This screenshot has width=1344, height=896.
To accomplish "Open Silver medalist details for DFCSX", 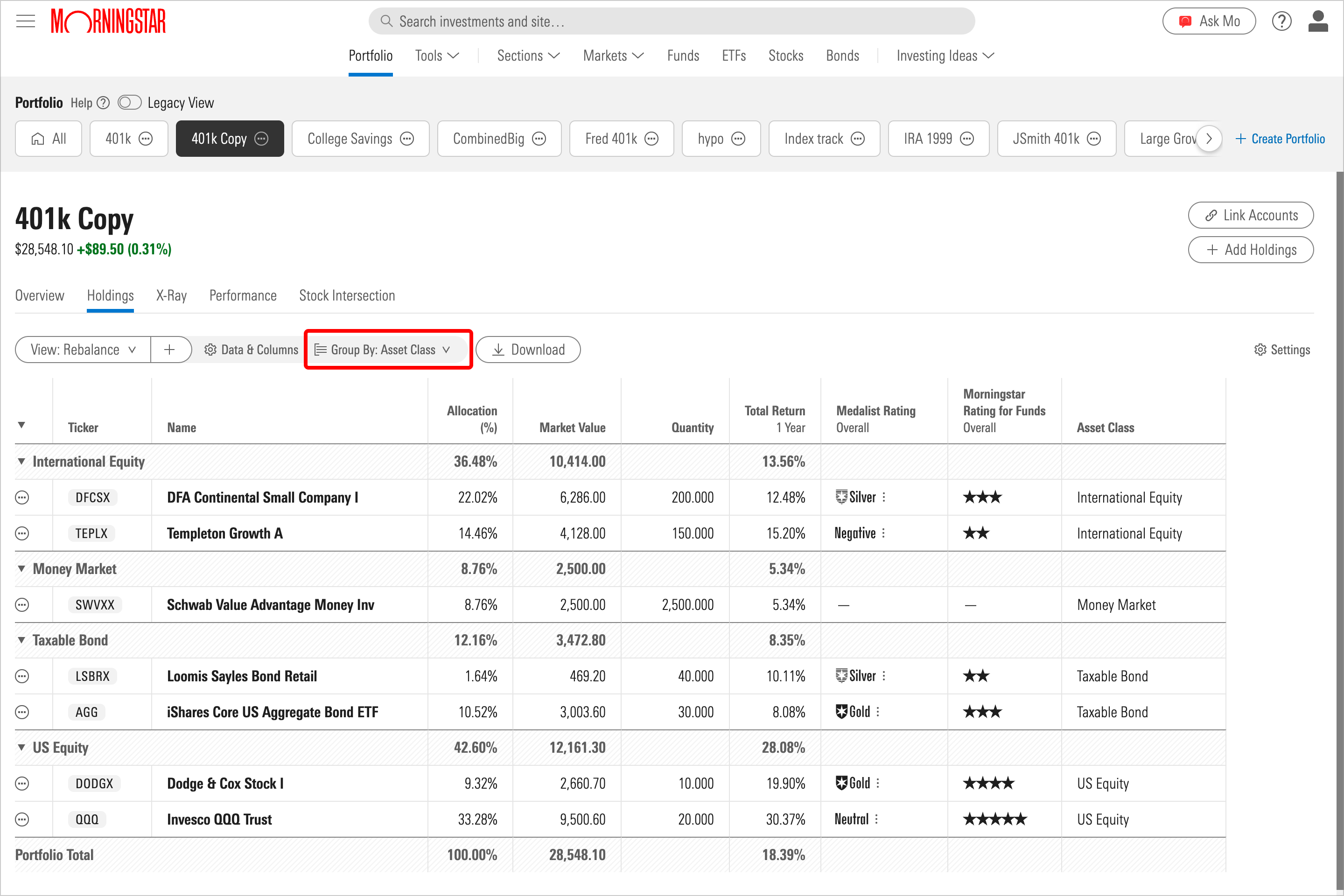I will click(x=884, y=498).
